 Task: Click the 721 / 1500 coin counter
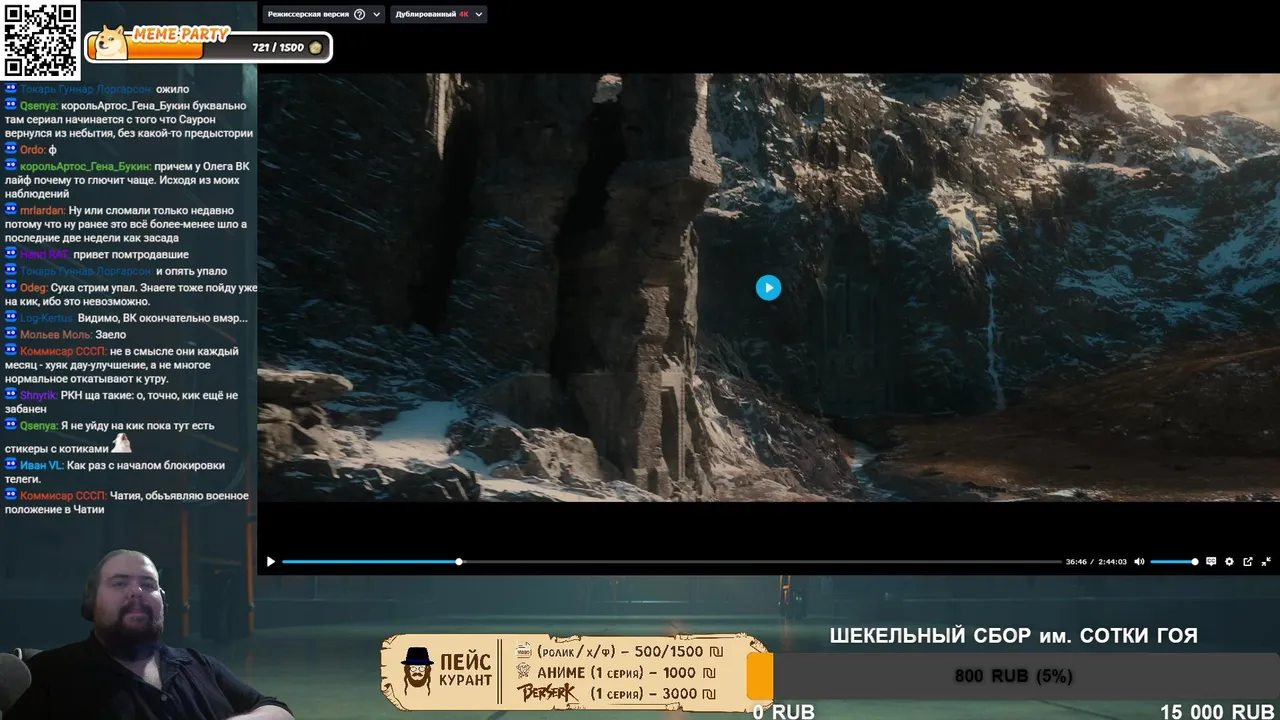pyautogui.click(x=287, y=47)
